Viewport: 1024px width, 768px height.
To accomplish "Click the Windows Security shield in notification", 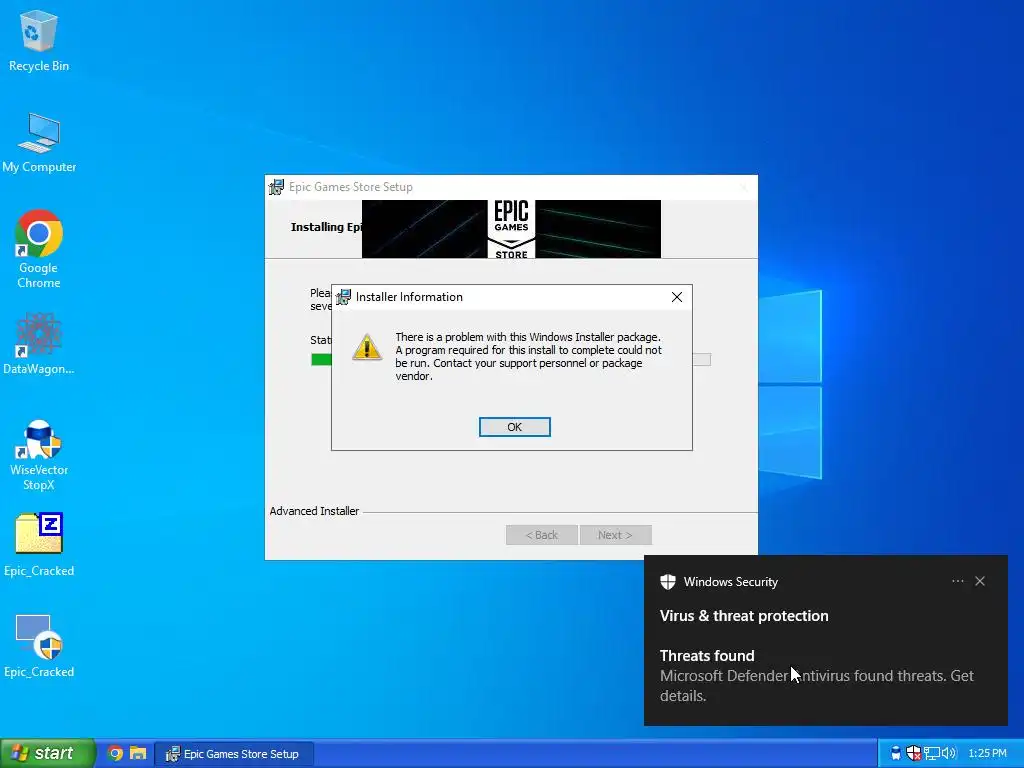I will tap(667, 582).
